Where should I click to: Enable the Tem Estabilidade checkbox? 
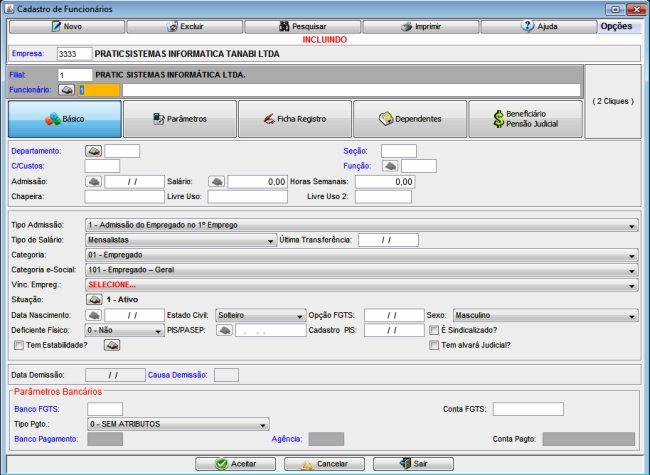[19, 345]
